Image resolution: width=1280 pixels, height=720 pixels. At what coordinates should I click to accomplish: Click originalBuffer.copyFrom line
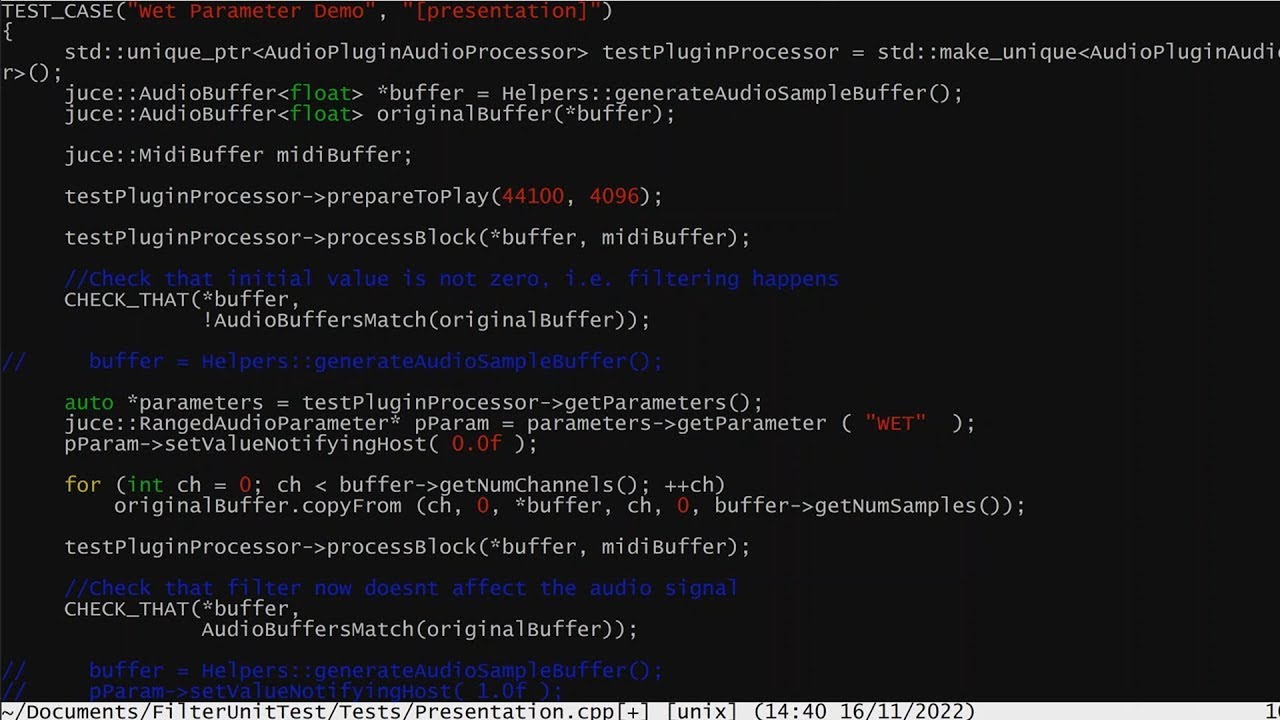[x=570, y=505]
